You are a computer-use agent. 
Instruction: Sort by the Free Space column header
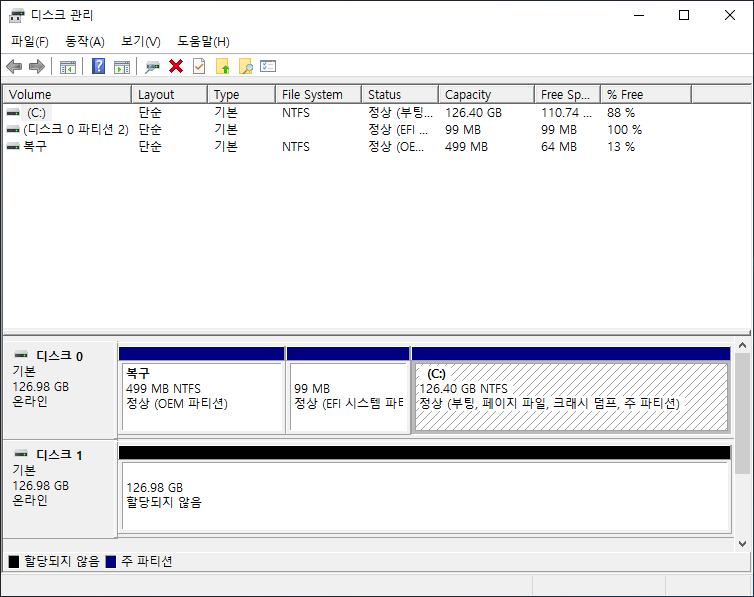tap(568, 94)
